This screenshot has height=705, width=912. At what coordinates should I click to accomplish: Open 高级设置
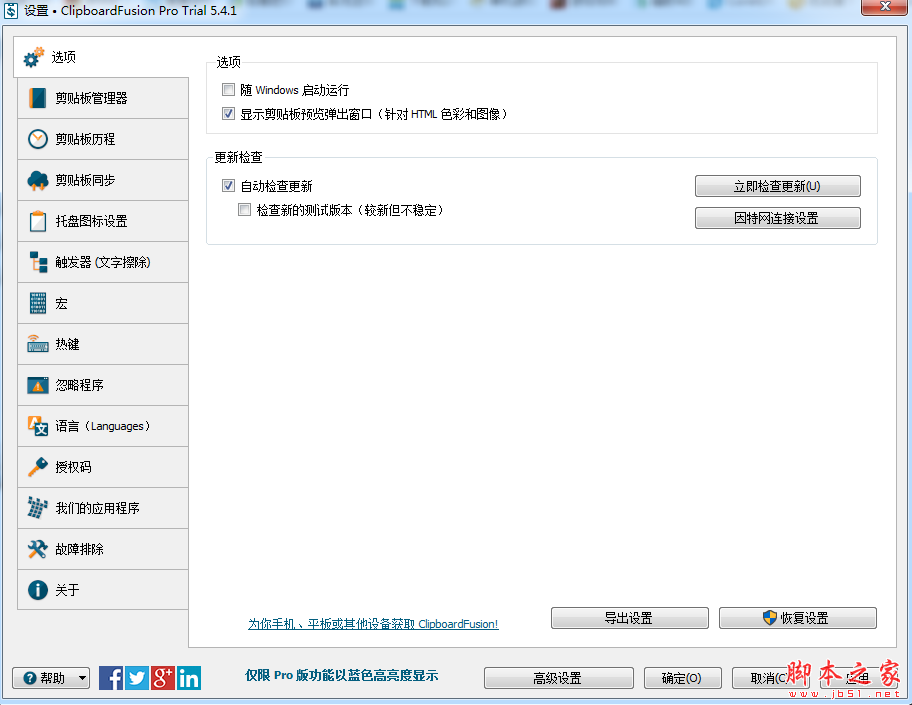coord(559,678)
